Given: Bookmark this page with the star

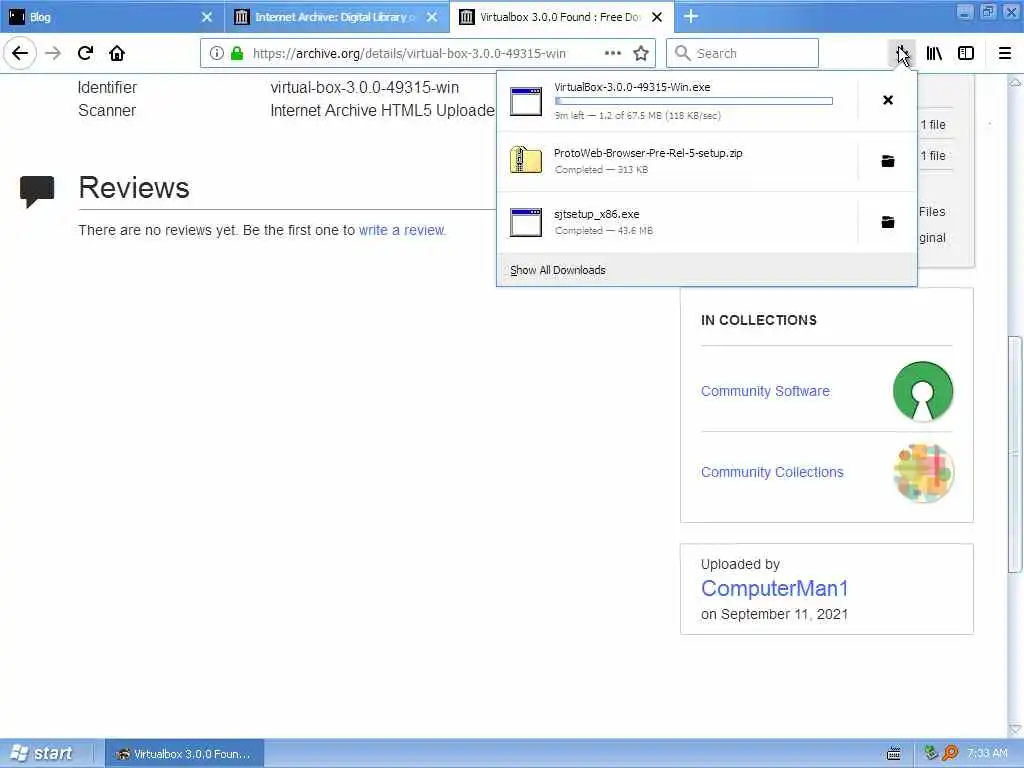Looking at the screenshot, I should (x=641, y=53).
